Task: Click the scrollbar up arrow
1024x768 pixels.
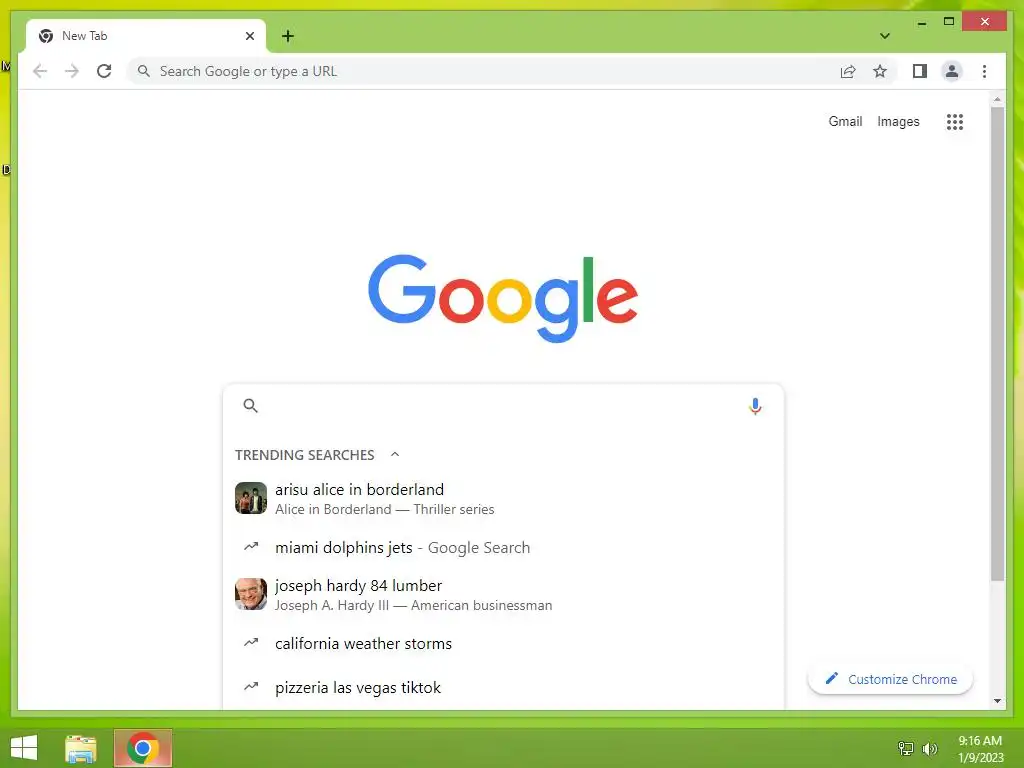Action: [997, 99]
